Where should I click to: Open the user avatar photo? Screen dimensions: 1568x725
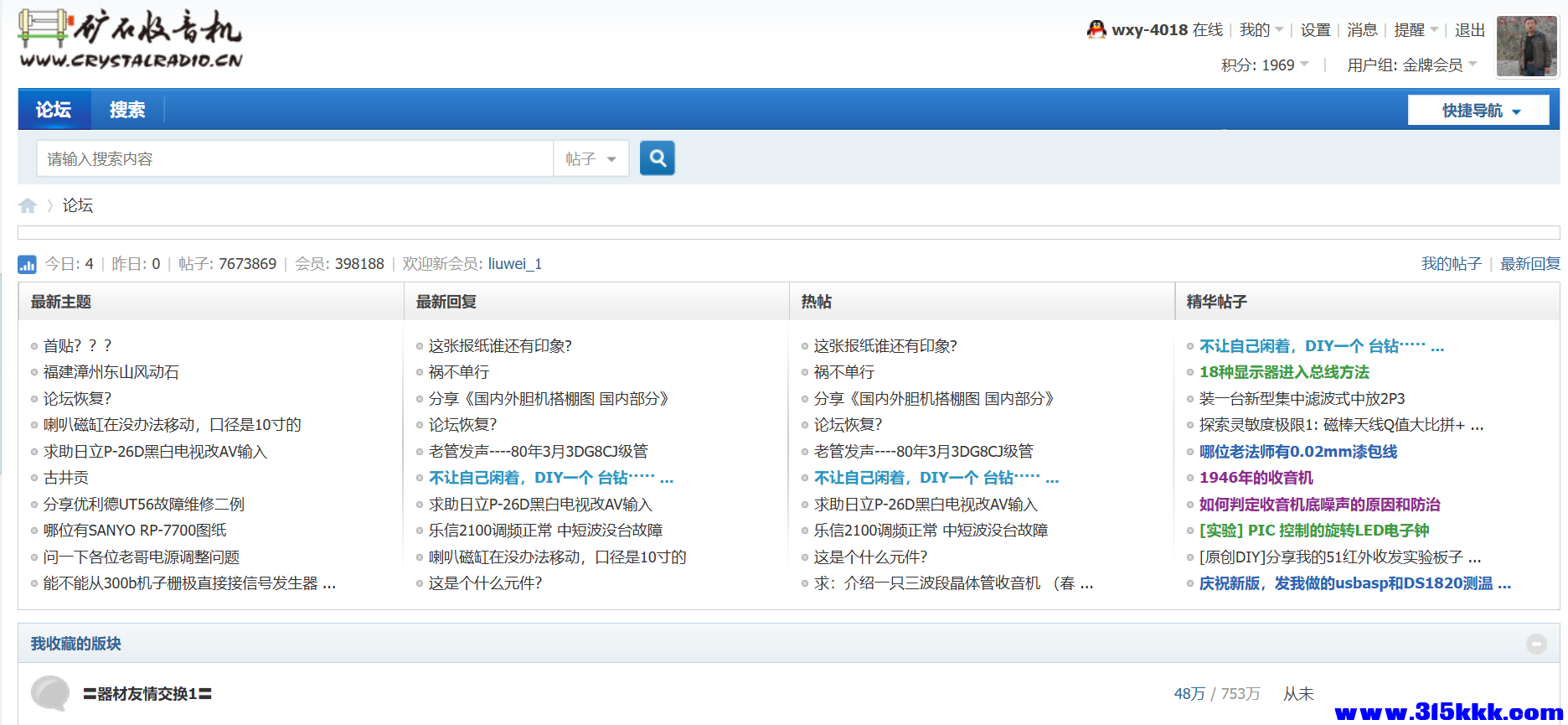[1527, 46]
